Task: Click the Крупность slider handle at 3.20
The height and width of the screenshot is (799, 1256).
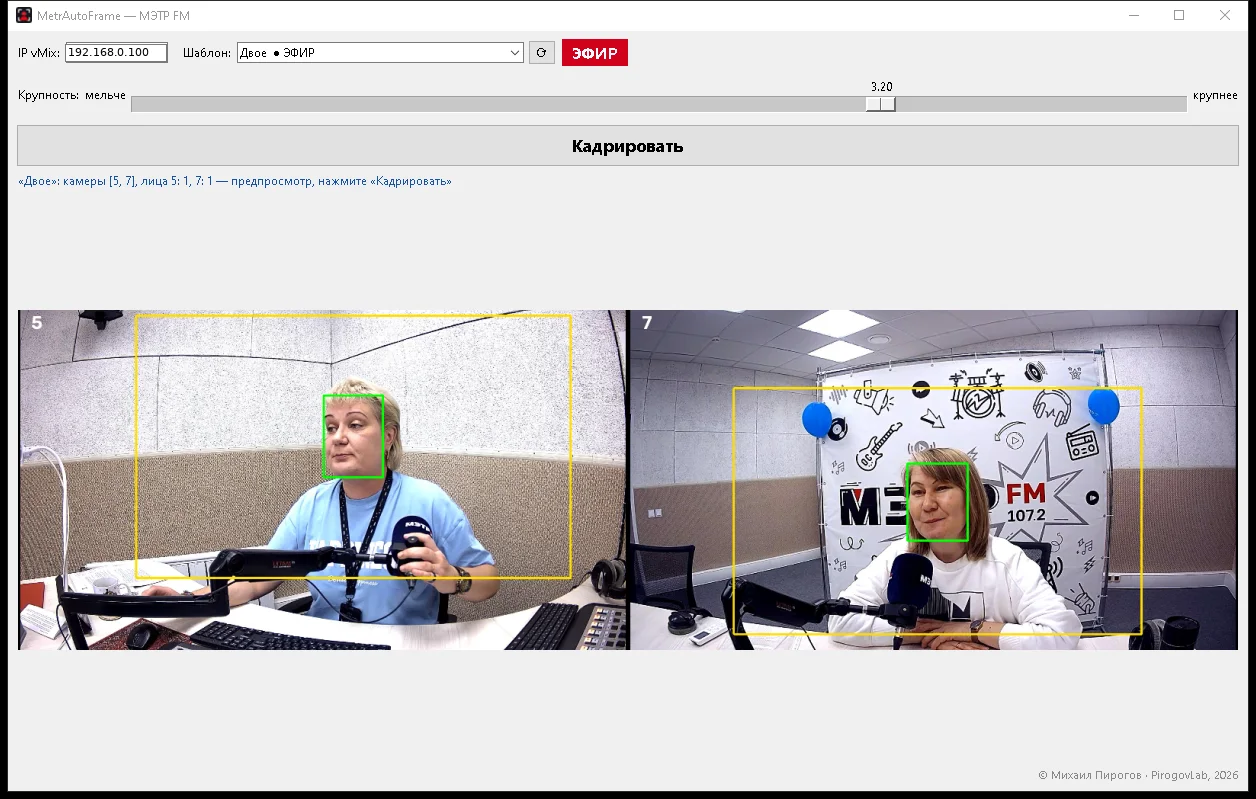Action: (881, 104)
